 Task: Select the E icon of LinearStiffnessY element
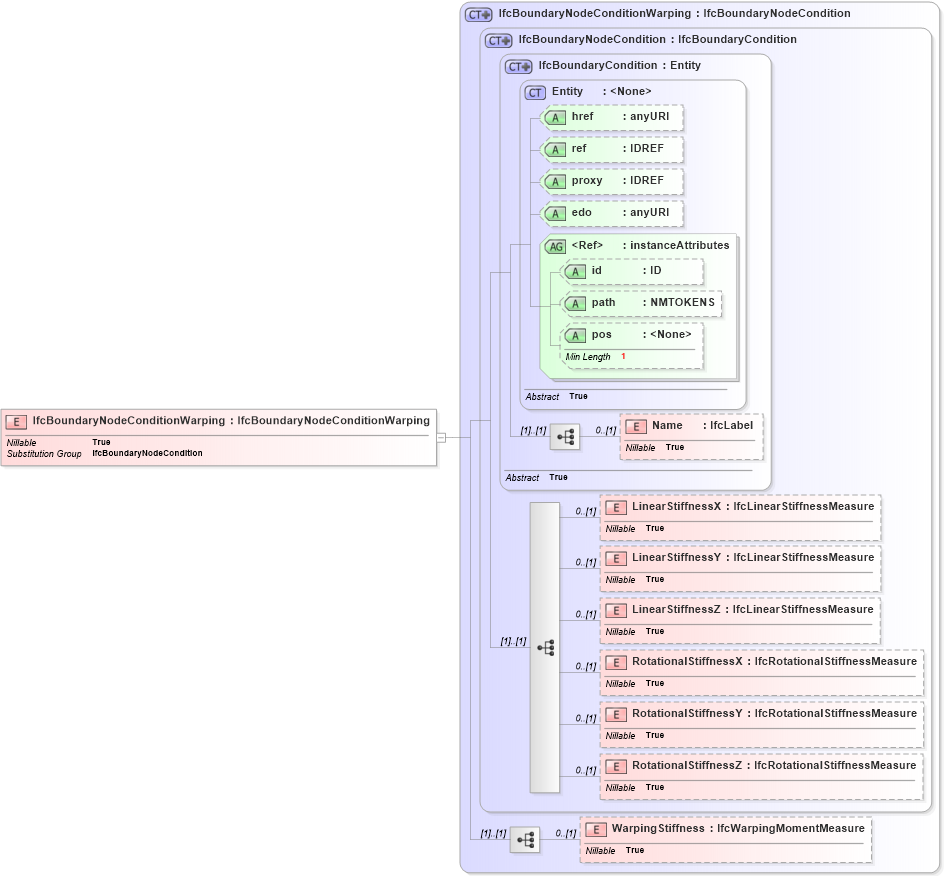tap(615, 558)
